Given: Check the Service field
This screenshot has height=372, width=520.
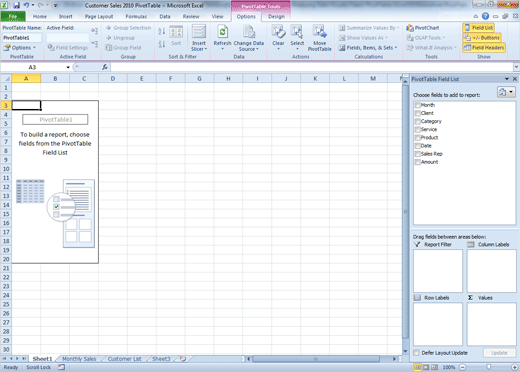Looking at the screenshot, I should click(417, 129).
